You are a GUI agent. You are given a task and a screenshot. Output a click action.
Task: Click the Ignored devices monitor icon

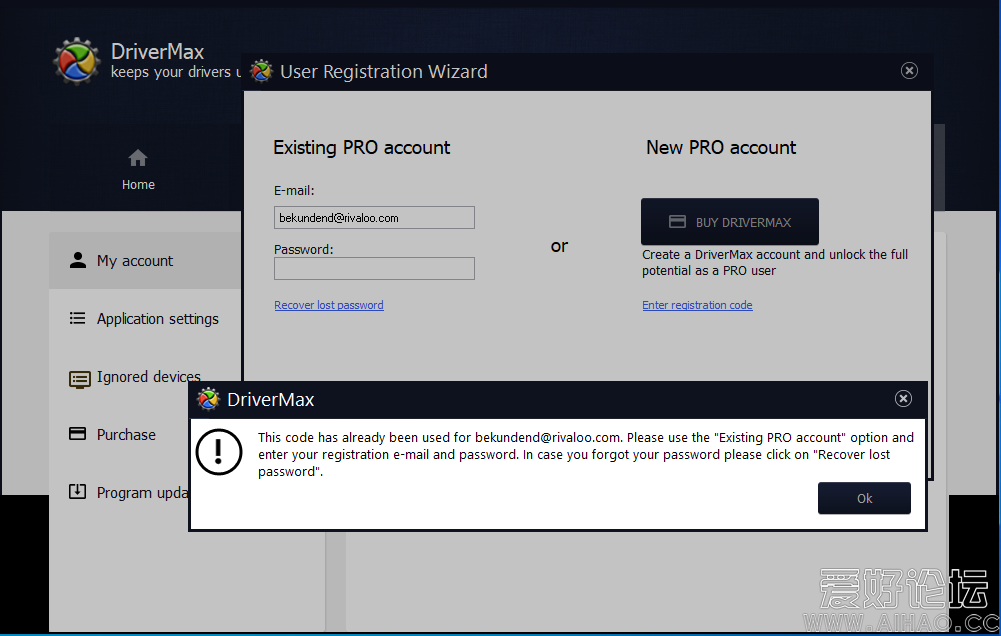pyautogui.click(x=80, y=379)
